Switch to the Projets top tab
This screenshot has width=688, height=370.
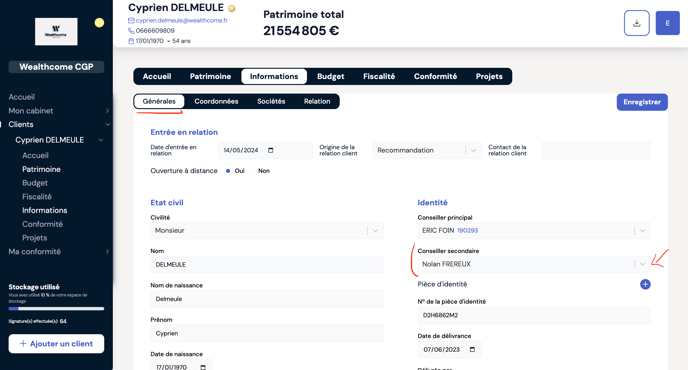[489, 76]
